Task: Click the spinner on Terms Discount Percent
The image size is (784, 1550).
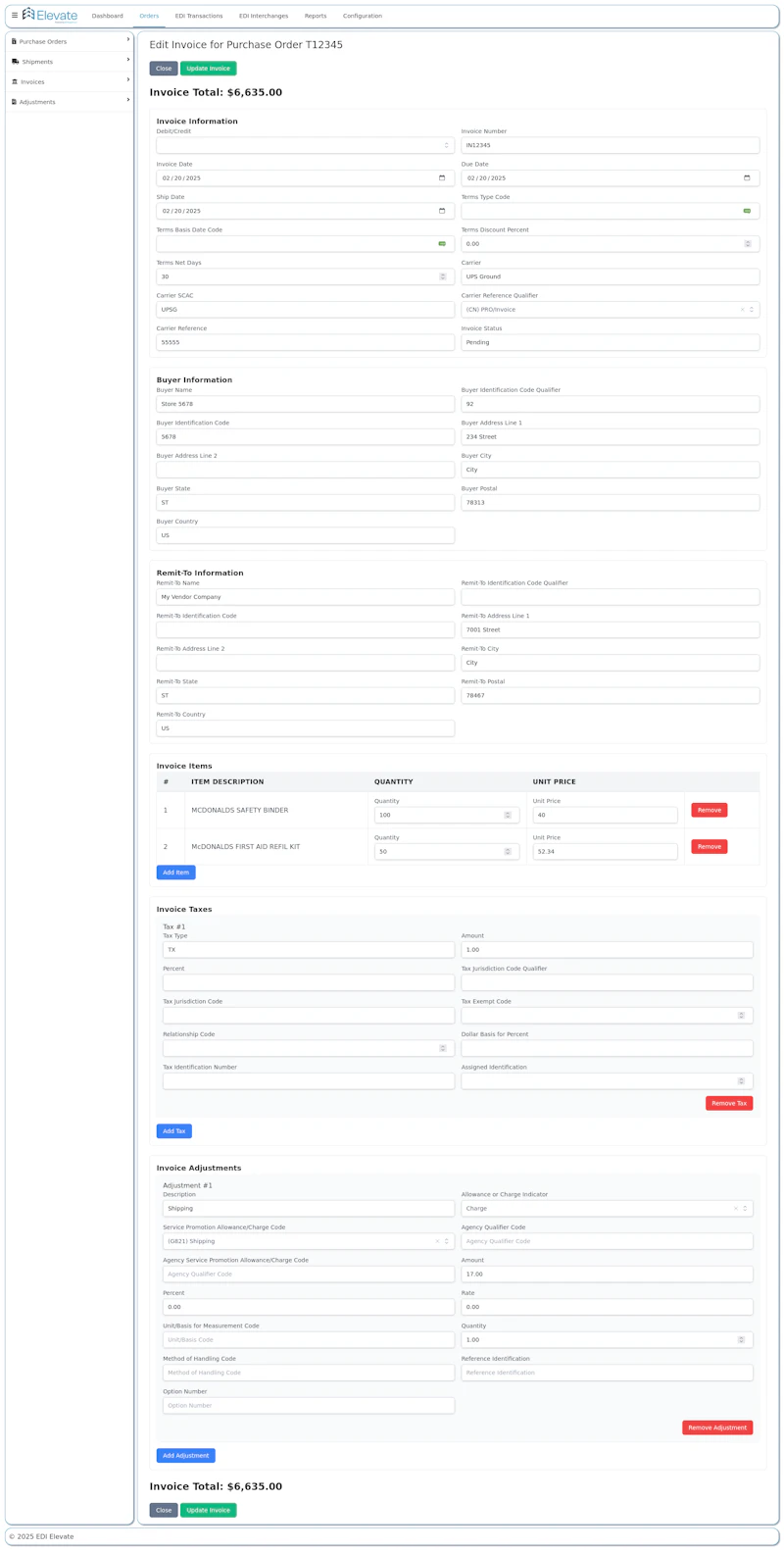Action: 748,244
